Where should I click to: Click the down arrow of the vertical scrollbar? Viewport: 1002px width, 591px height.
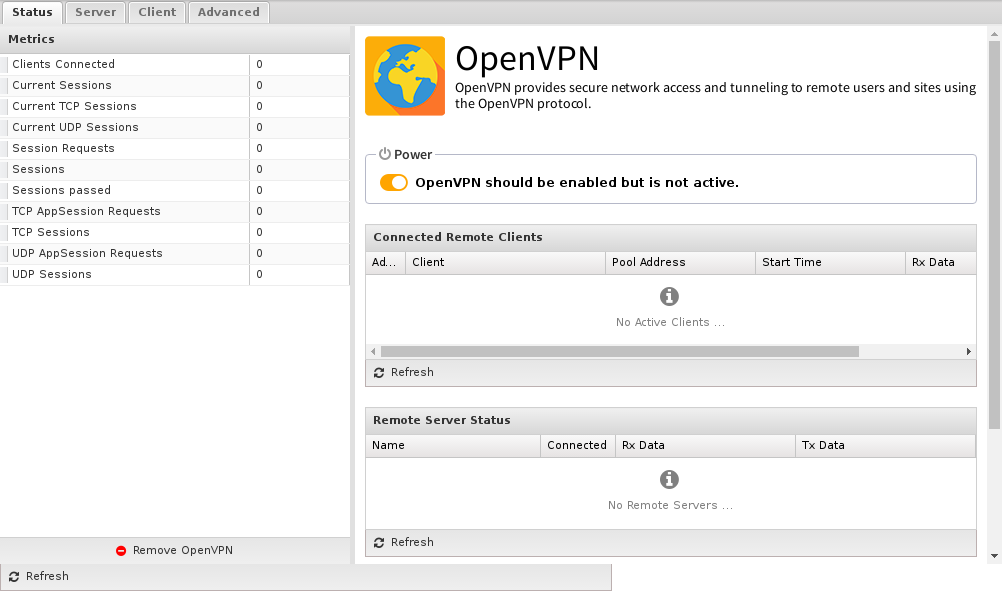pos(994,556)
